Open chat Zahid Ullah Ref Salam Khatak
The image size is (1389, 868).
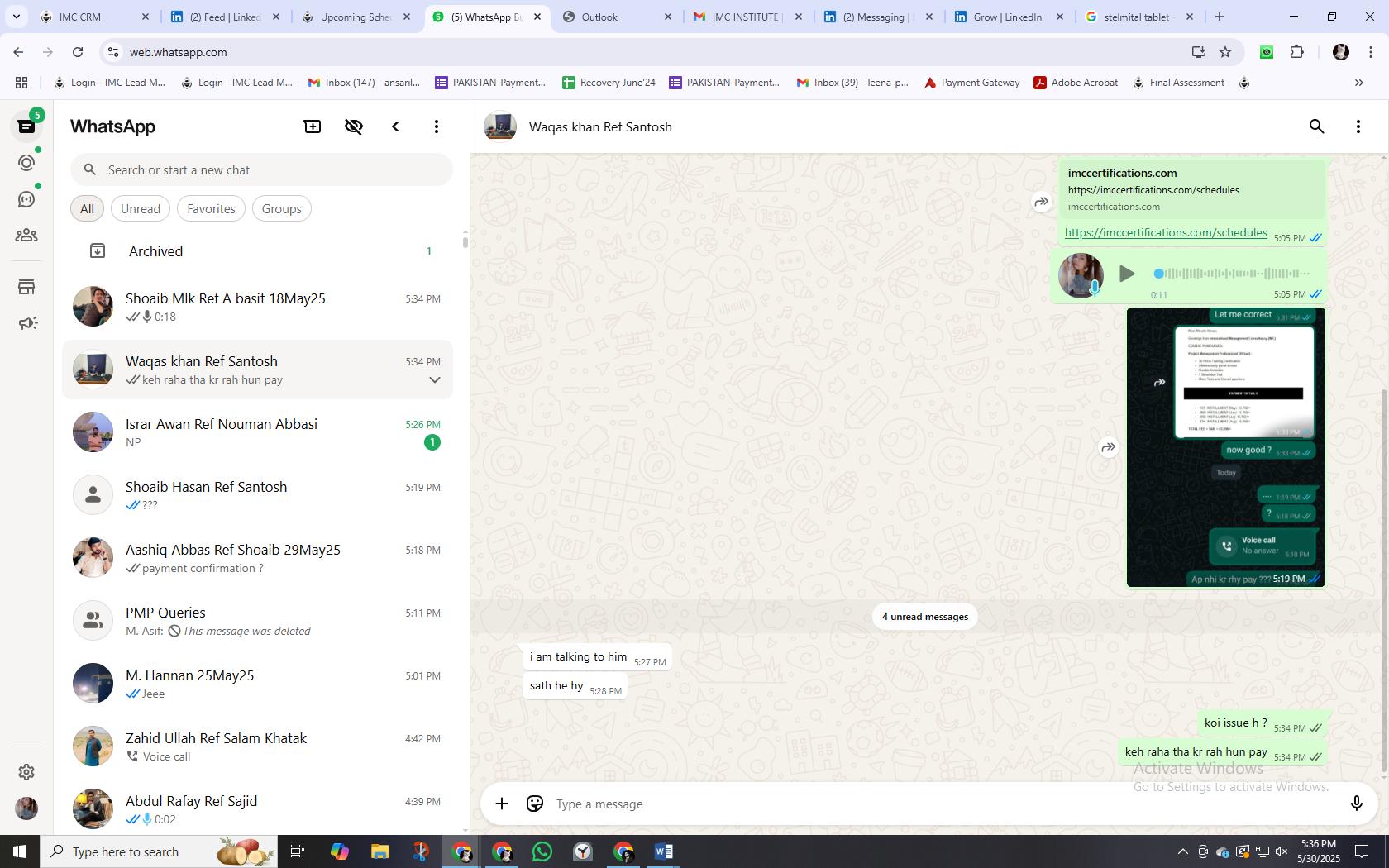click(x=258, y=746)
